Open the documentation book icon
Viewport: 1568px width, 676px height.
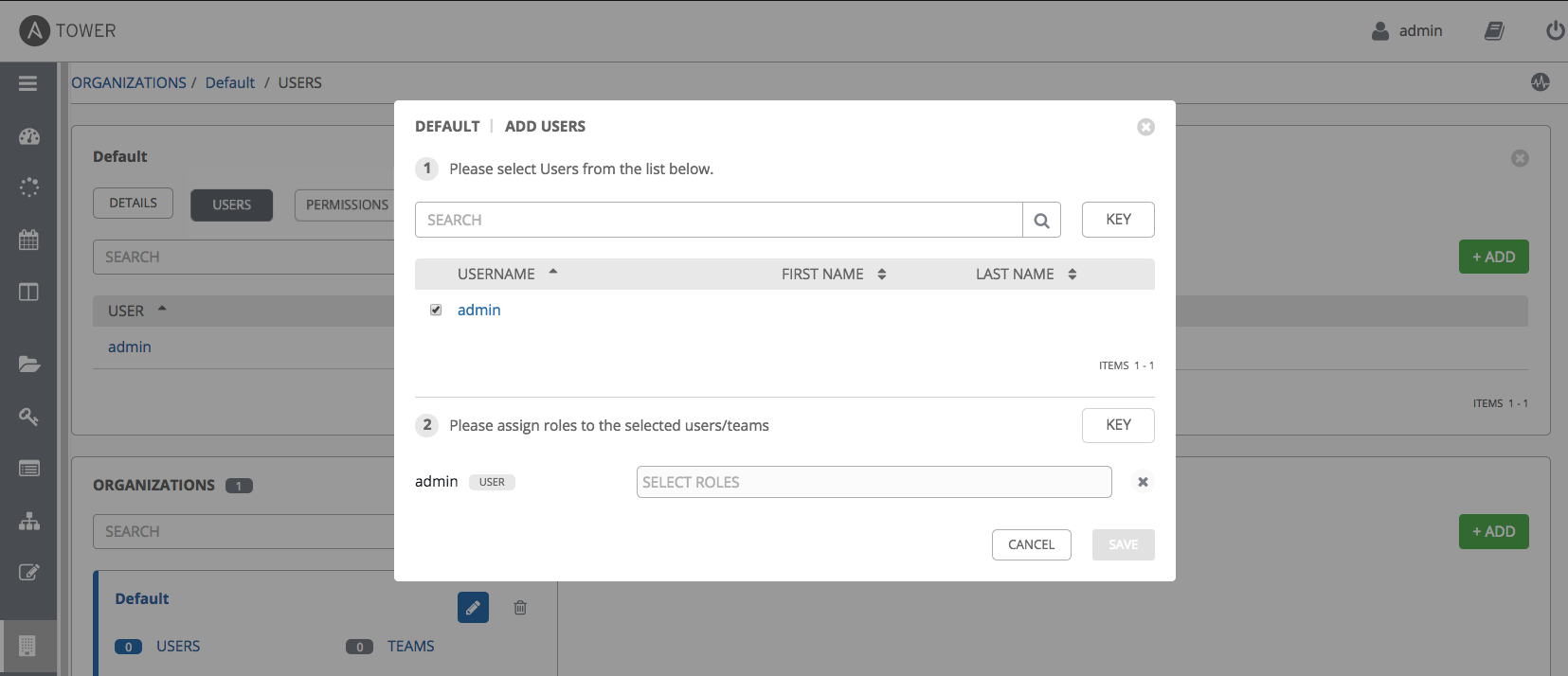[x=1494, y=31]
